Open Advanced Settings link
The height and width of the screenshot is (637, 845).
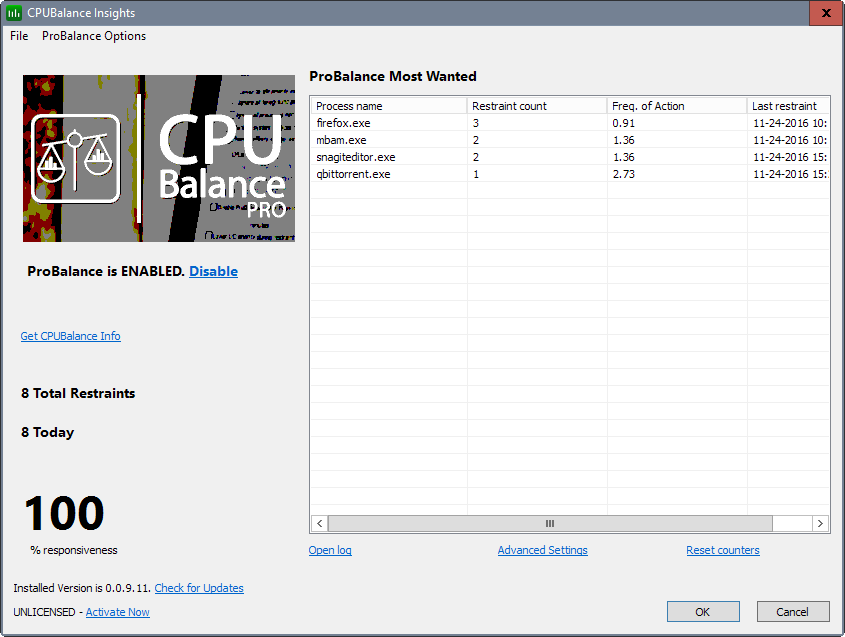point(543,550)
